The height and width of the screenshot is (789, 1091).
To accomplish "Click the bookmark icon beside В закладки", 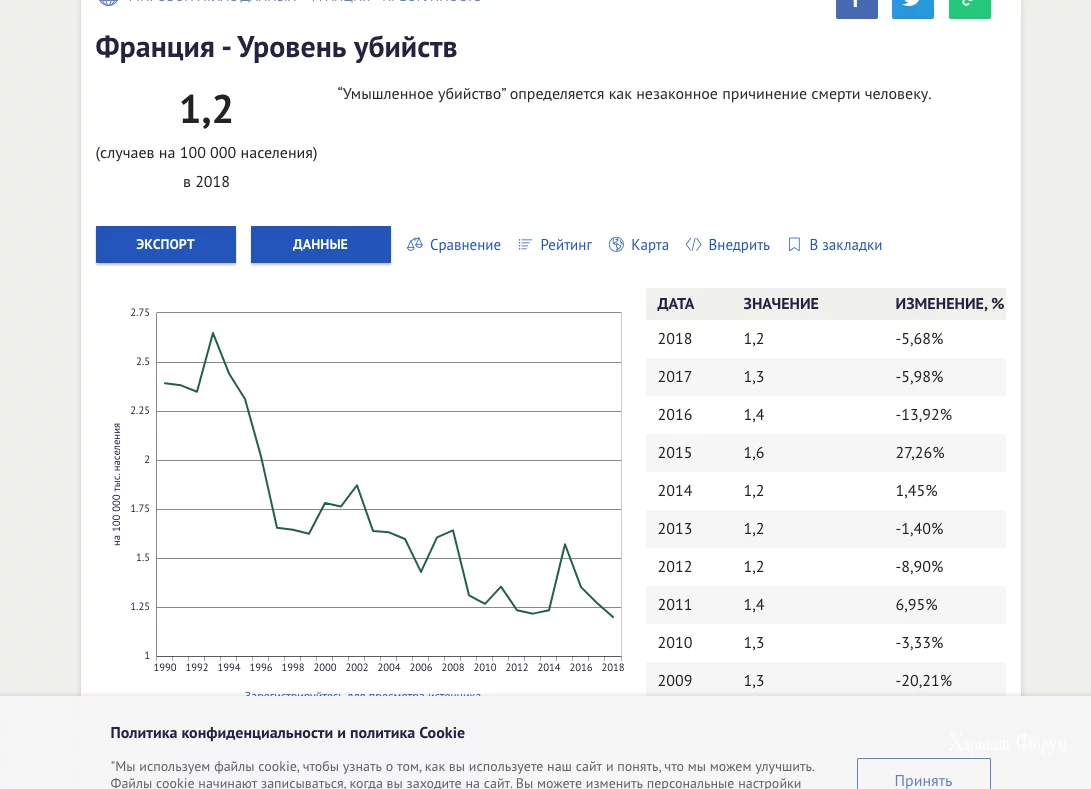I will (x=794, y=244).
